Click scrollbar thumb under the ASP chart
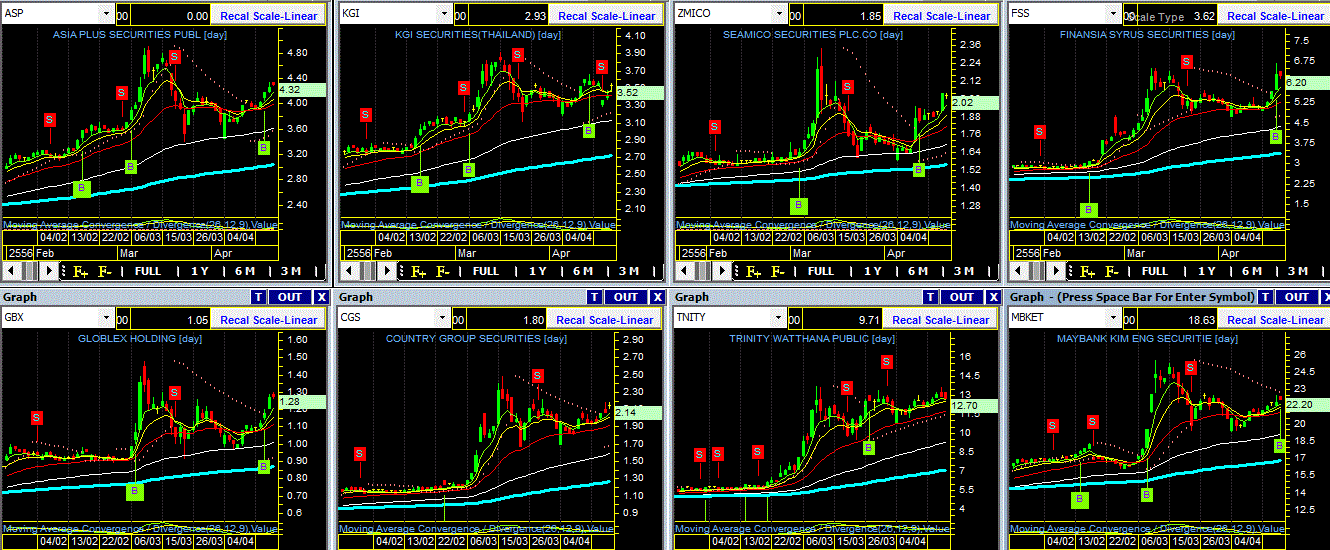This screenshot has height=550, width=1330. pos(30,271)
